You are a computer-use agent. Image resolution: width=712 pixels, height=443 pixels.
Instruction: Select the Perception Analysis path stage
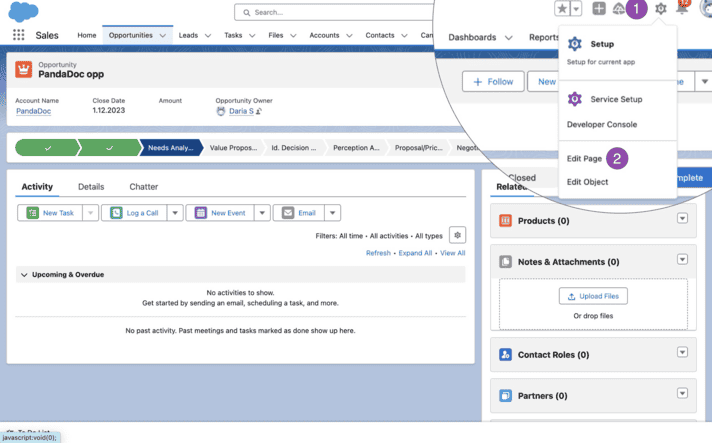pyautogui.click(x=357, y=148)
